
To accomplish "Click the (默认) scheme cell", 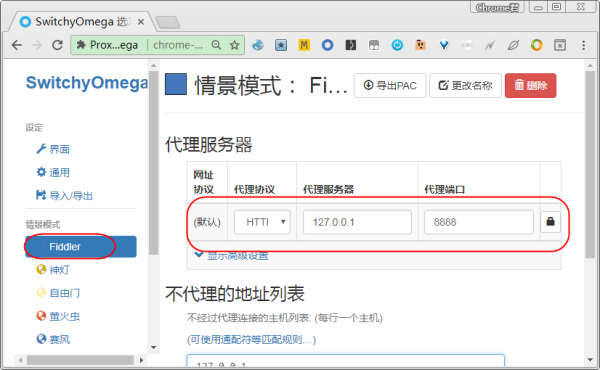I will [207, 222].
